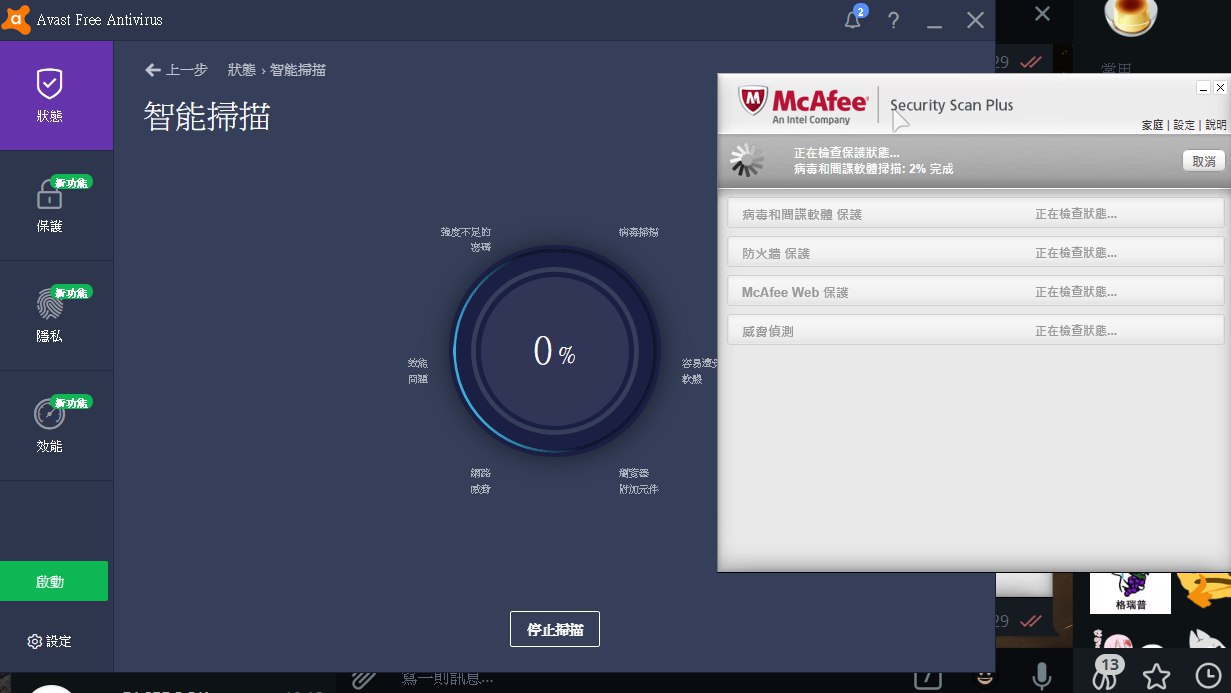The width and height of the screenshot is (1231, 693).
Task: Open Avast help question mark
Action: (893, 21)
